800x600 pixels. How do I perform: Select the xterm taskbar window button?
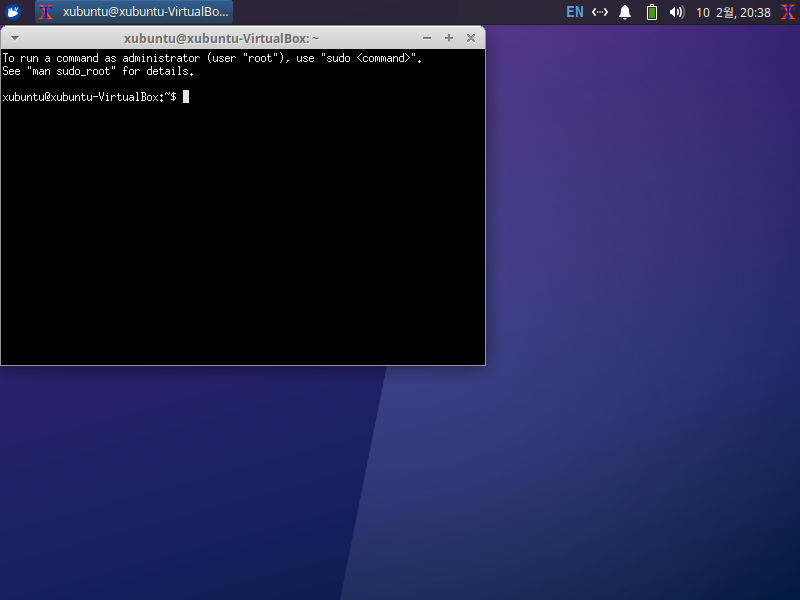pos(134,12)
